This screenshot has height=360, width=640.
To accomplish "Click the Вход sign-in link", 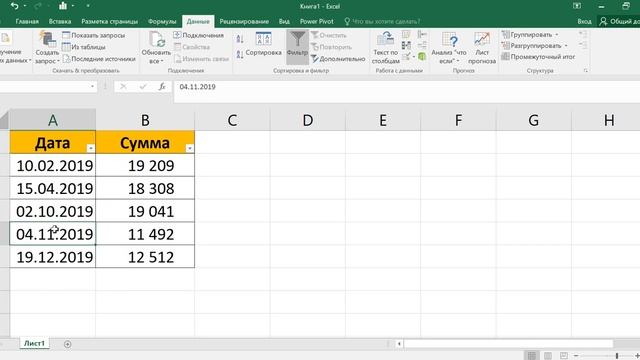I will tap(584, 21).
